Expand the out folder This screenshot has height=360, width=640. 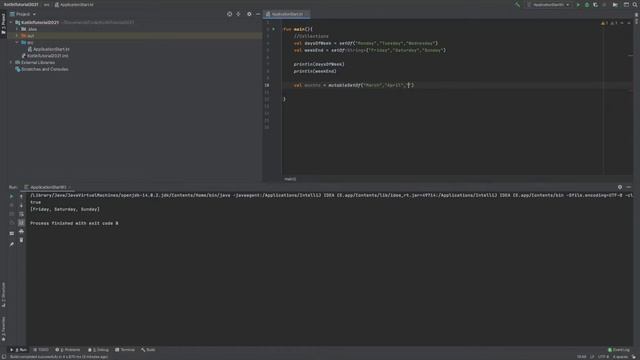point(17,36)
